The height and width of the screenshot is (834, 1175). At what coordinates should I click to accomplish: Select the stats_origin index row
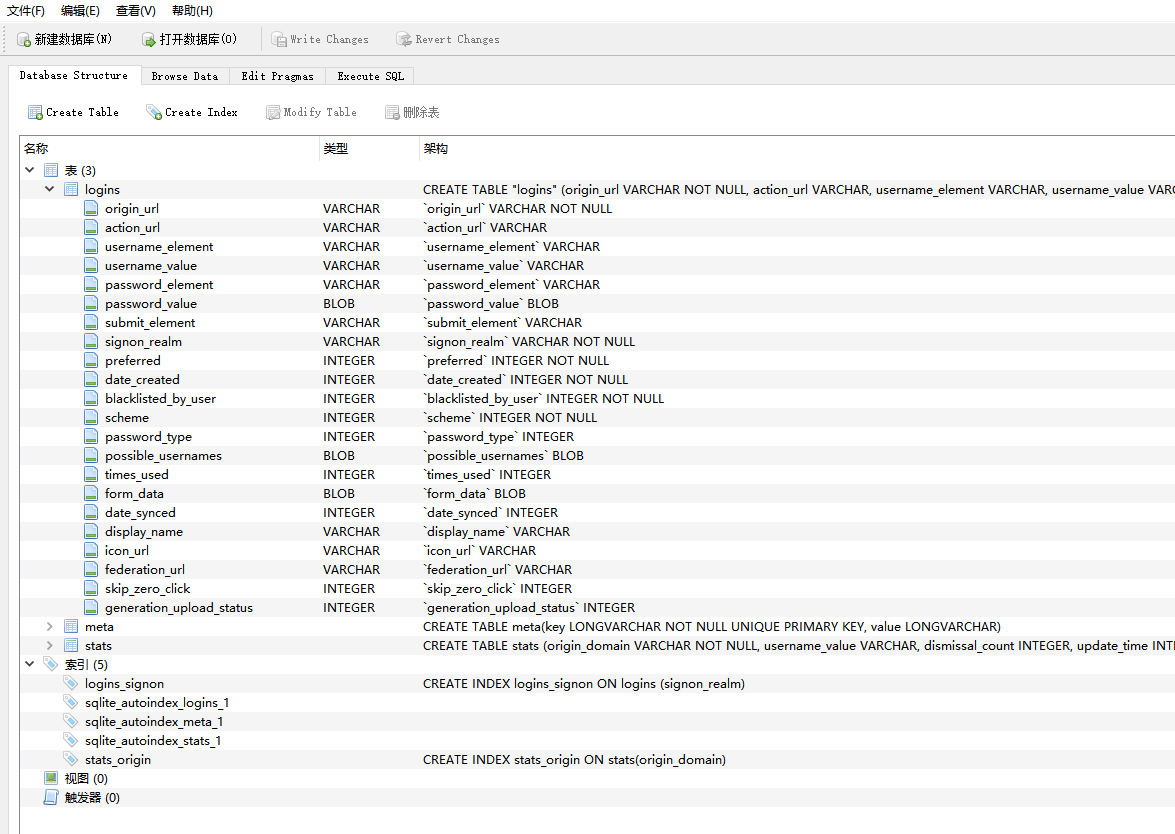click(118, 760)
